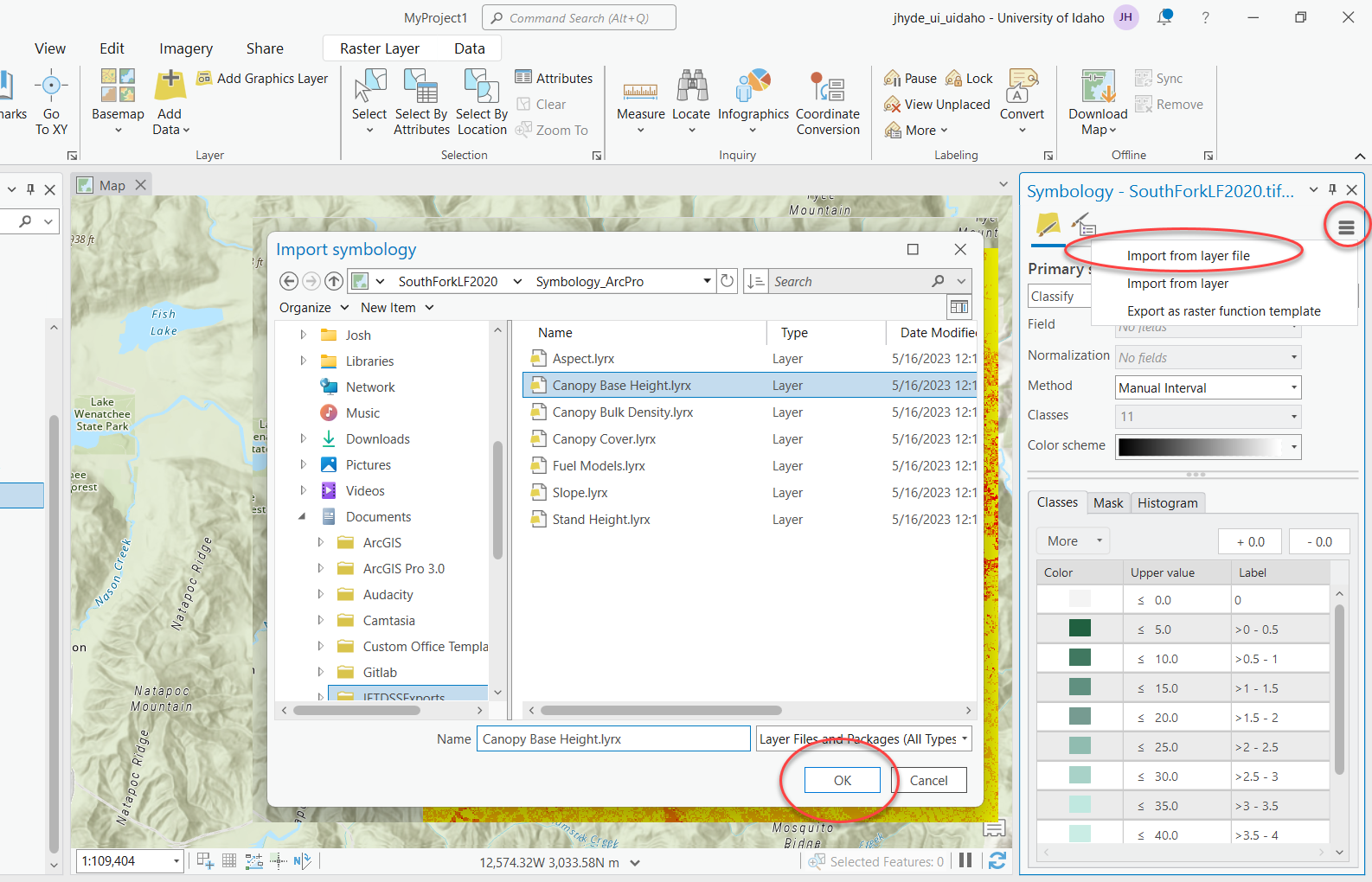Click the Lock labels button
This screenshot has width=1372, height=882.
click(x=969, y=79)
